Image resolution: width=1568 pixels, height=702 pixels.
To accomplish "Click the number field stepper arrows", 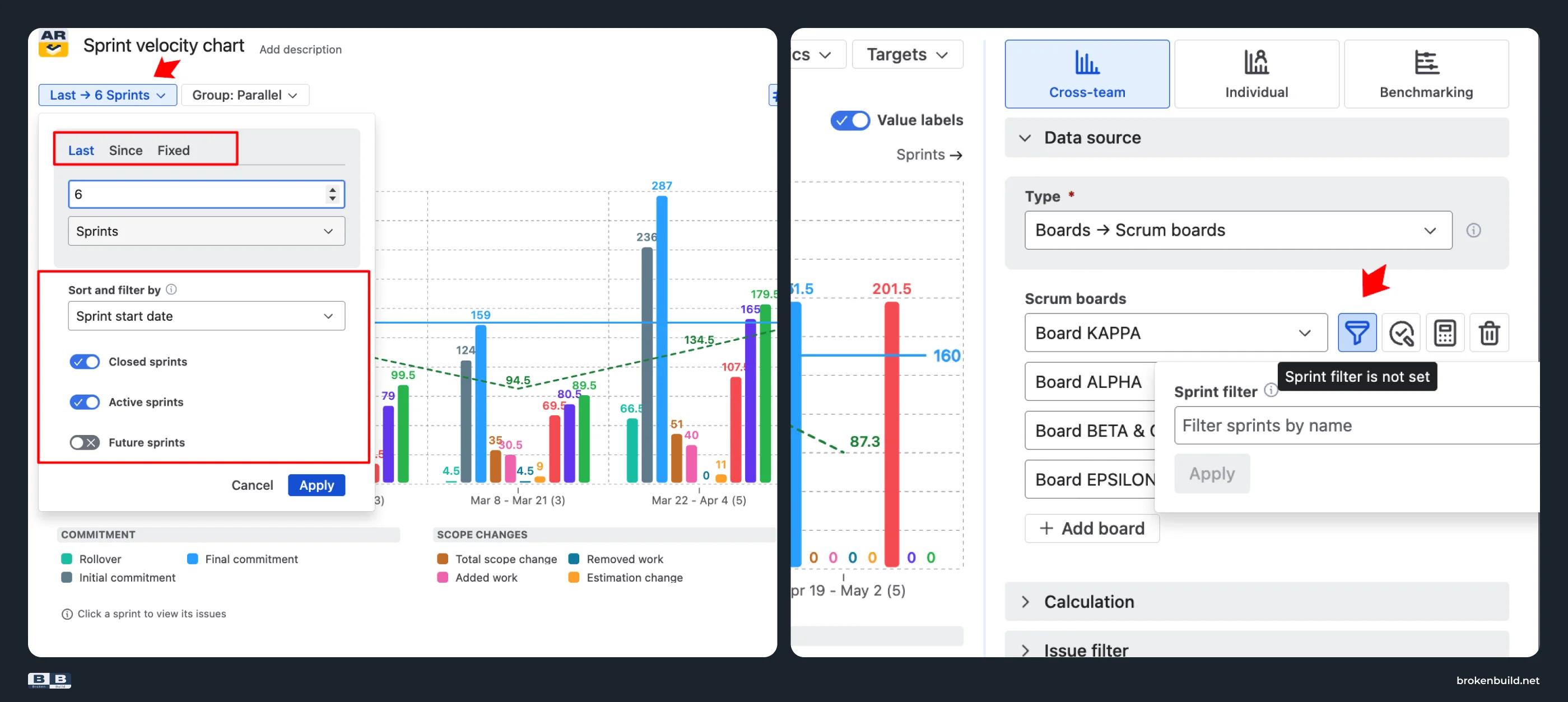I will [332, 194].
